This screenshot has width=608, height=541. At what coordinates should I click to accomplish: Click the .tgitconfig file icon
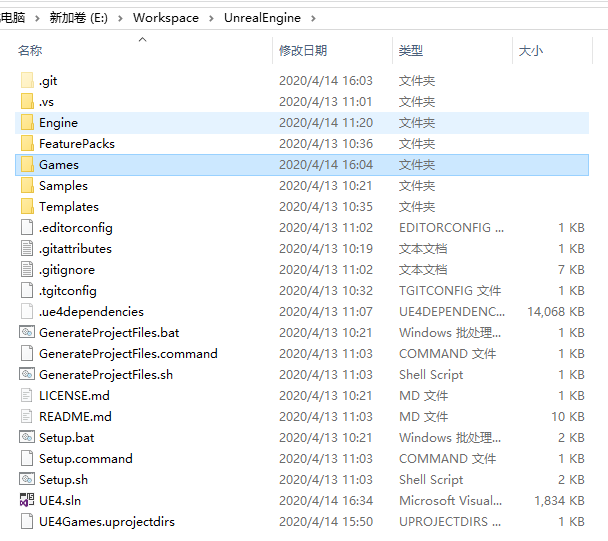pyautogui.click(x=27, y=290)
